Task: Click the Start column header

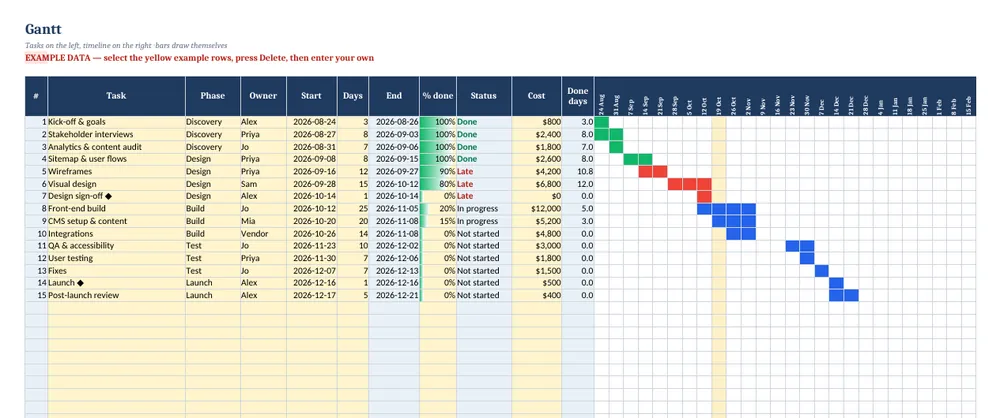Action: (311, 96)
